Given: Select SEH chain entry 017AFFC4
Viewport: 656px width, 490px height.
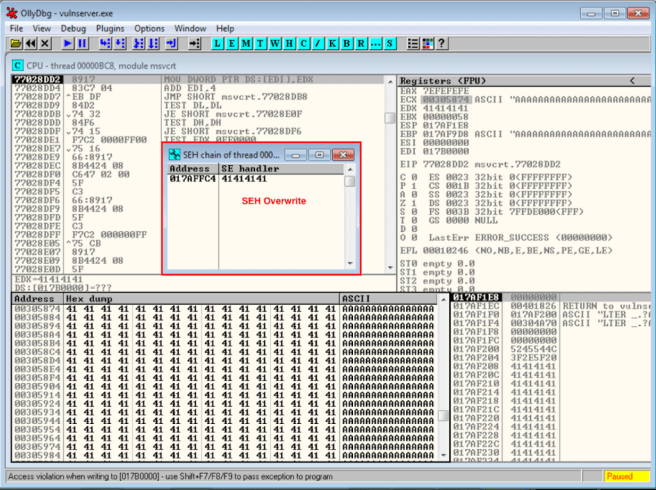Looking at the screenshot, I should pyautogui.click(x=192, y=179).
